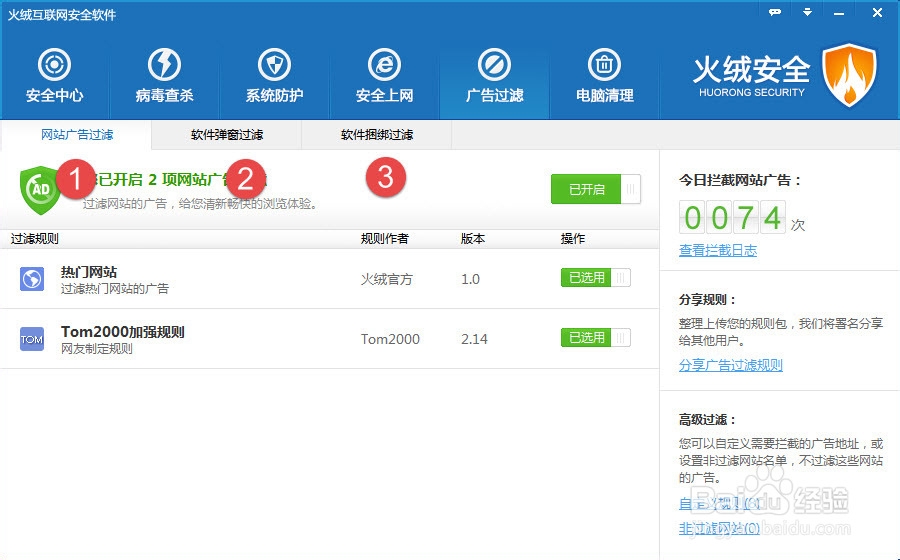This screenshot has width=900, height=560.
Task: Click the 今日拦截网站广告 heading
Action: [x=740, y=180]
